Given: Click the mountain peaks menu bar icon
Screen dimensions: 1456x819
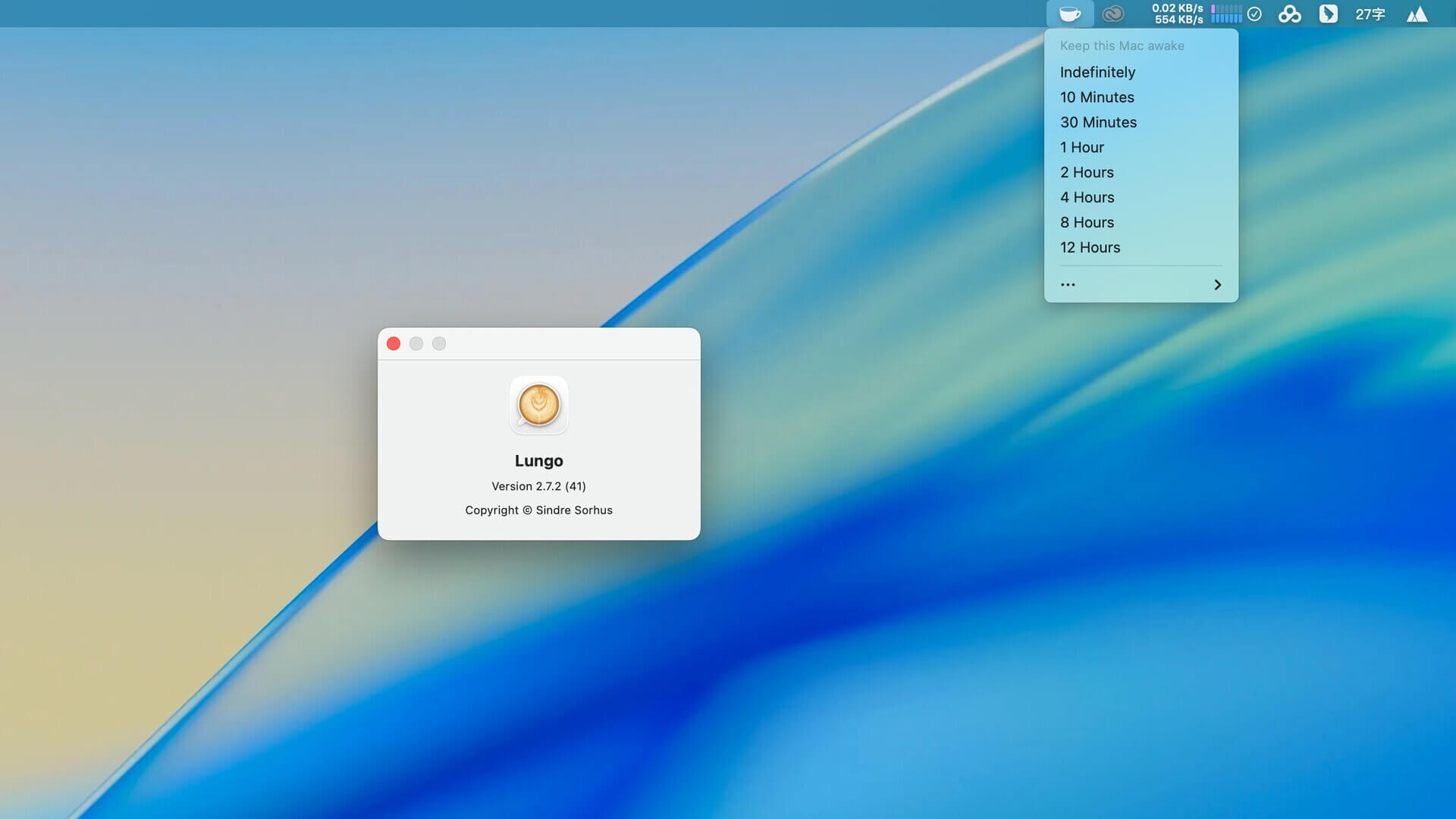Looking at the screenshot, I should [1417, 14].
